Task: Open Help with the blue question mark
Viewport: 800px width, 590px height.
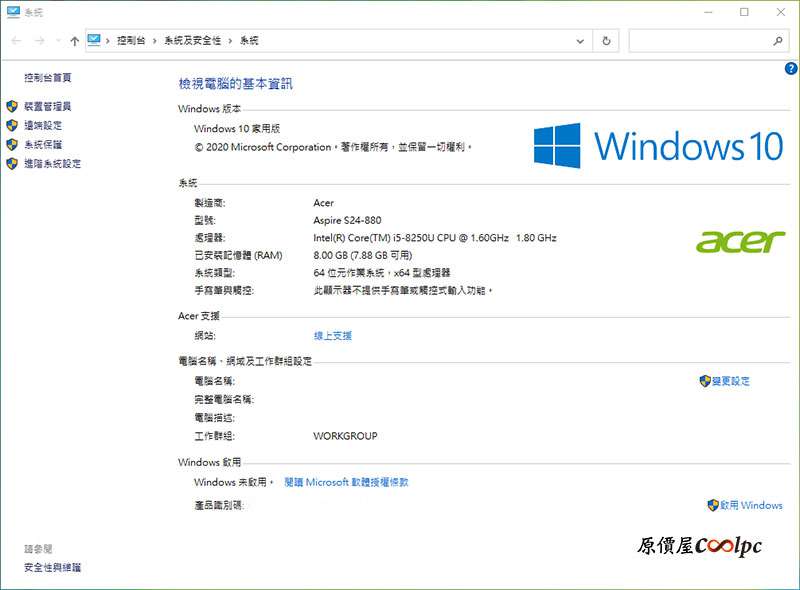Action: click(791, 68)
